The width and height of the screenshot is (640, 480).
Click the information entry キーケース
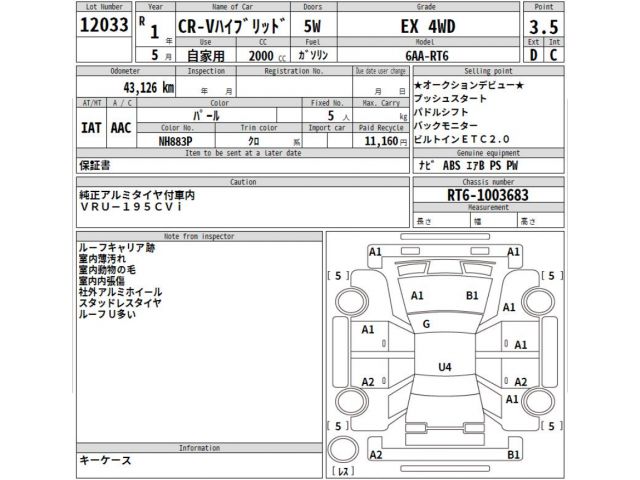click(x=105, y=460)
